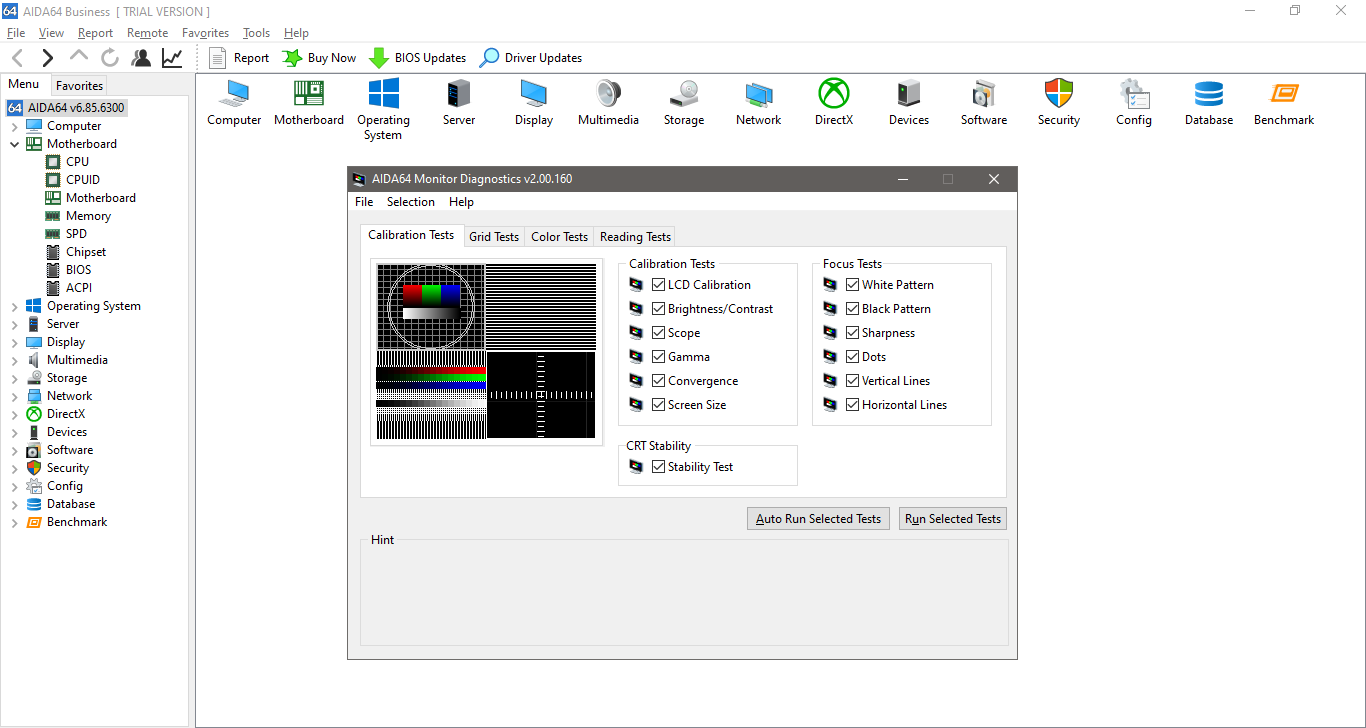
Task: Open the Favorites menu in the main menu bar
Action: point(205,33)
